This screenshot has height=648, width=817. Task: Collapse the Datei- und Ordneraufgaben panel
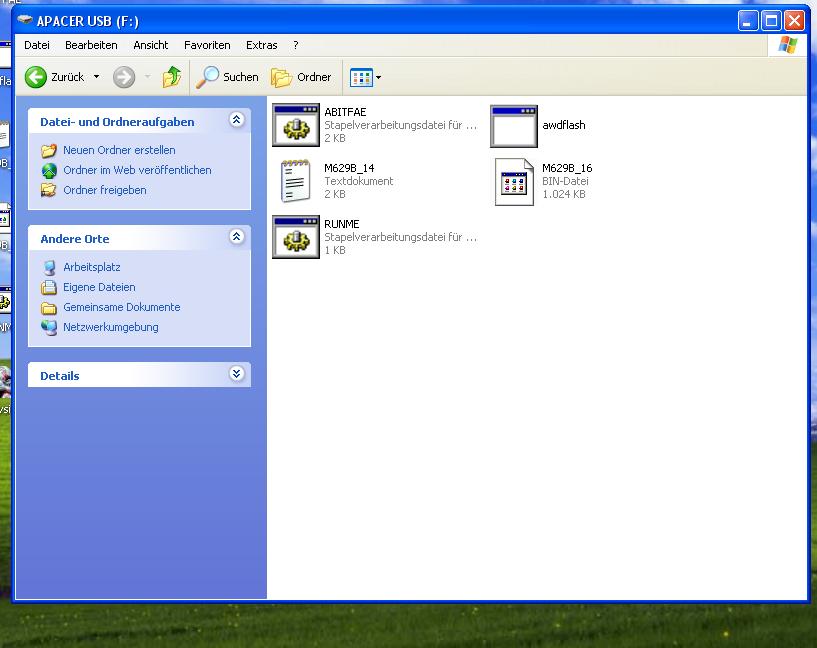[x=237, y=120]
